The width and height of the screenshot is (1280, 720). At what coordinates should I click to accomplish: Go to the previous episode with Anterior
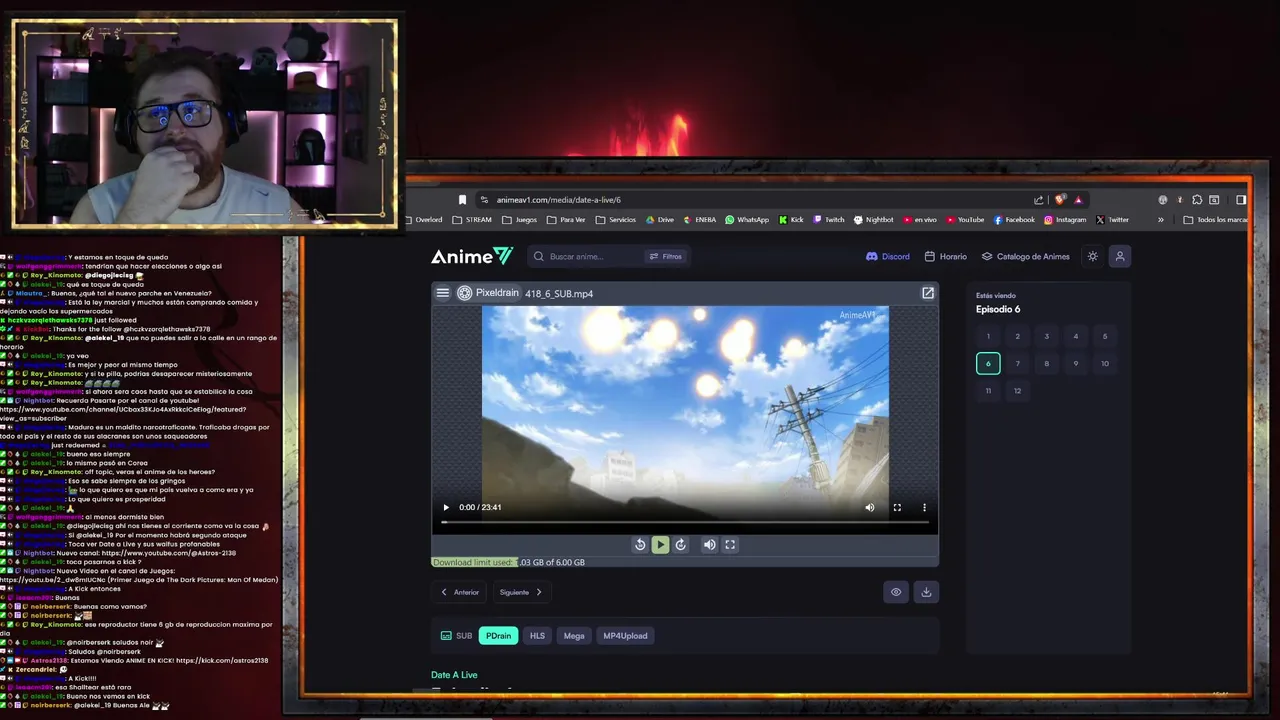460,592
